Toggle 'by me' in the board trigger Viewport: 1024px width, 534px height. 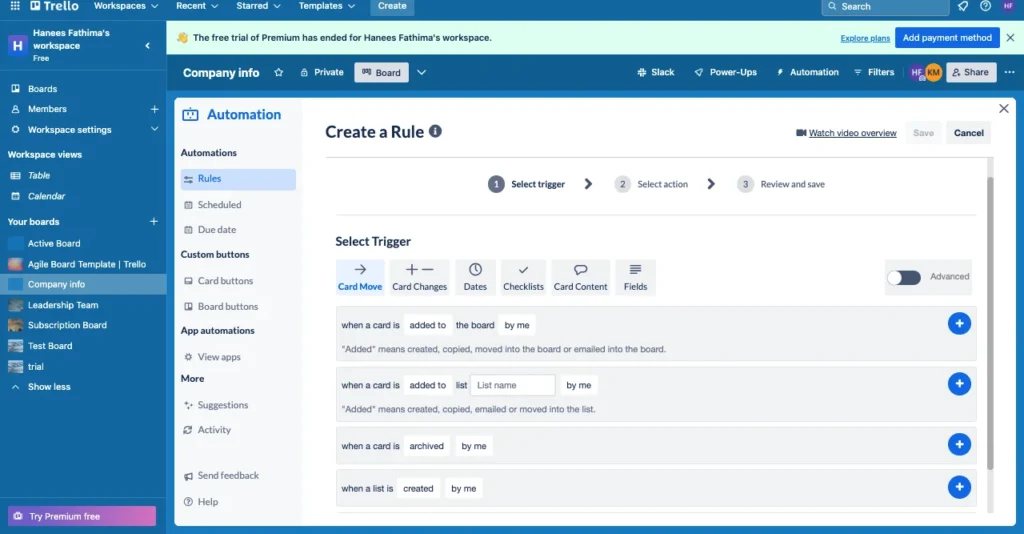point(517,325)
